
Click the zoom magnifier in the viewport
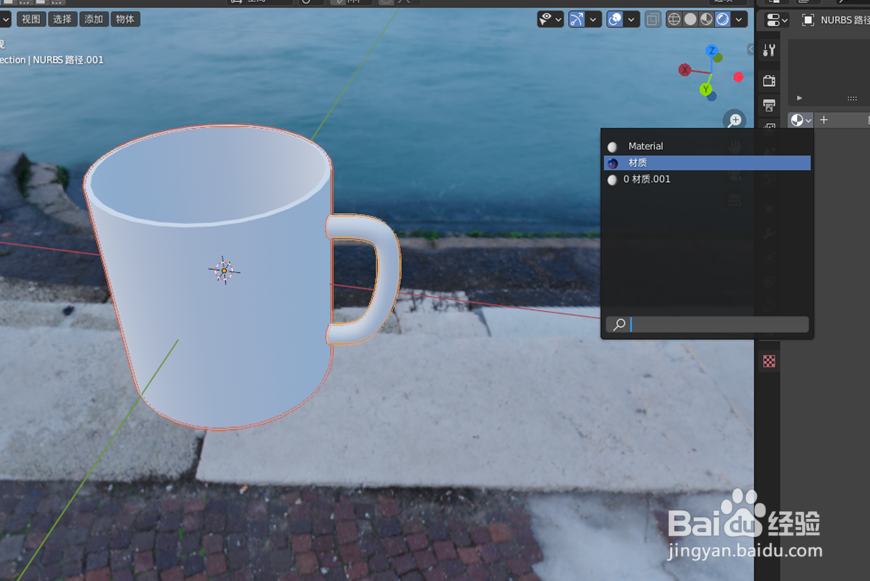[x=735, y=119]
